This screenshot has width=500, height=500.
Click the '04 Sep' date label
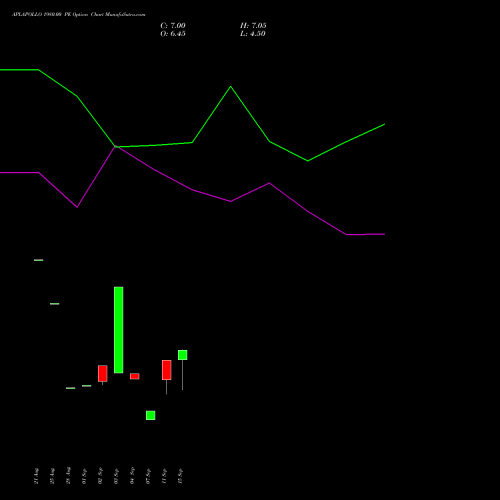point(132,476)
